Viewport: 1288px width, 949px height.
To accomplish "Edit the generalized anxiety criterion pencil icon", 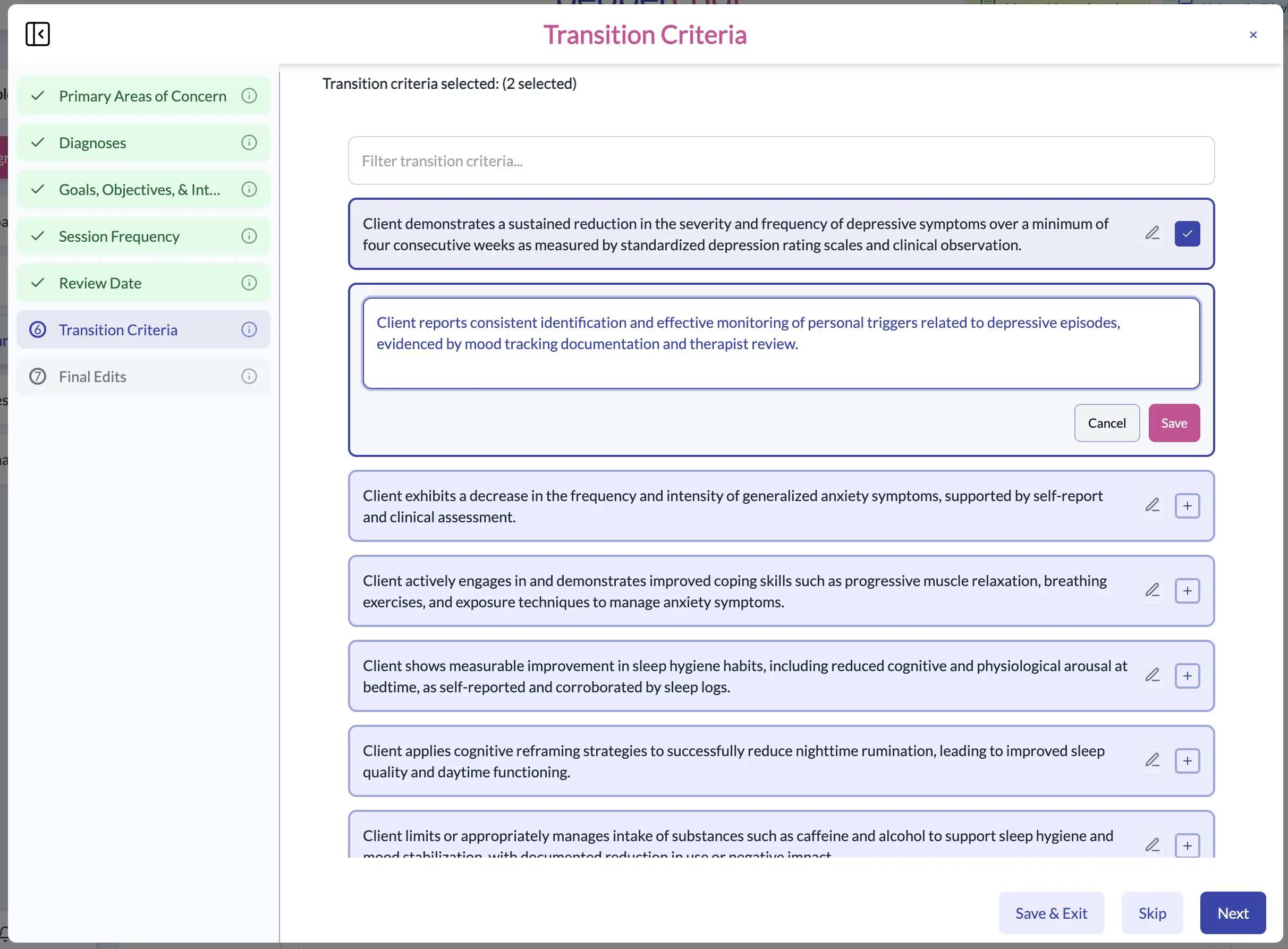I will pos(1152,505).
